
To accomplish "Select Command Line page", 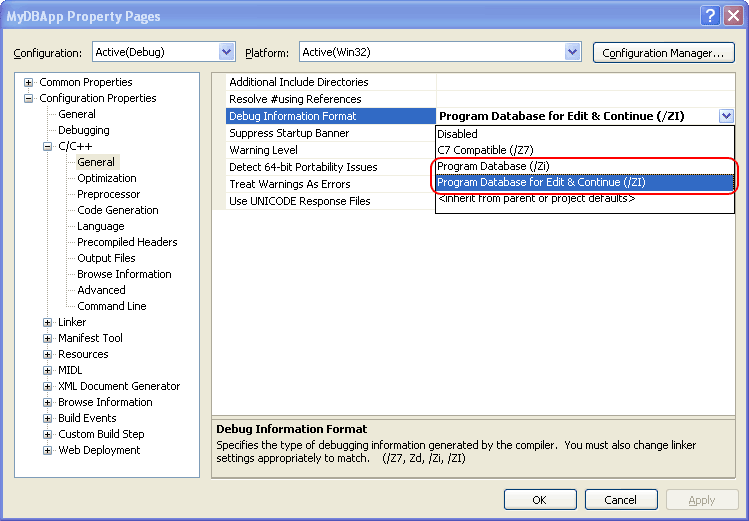I will click(112, 306).
